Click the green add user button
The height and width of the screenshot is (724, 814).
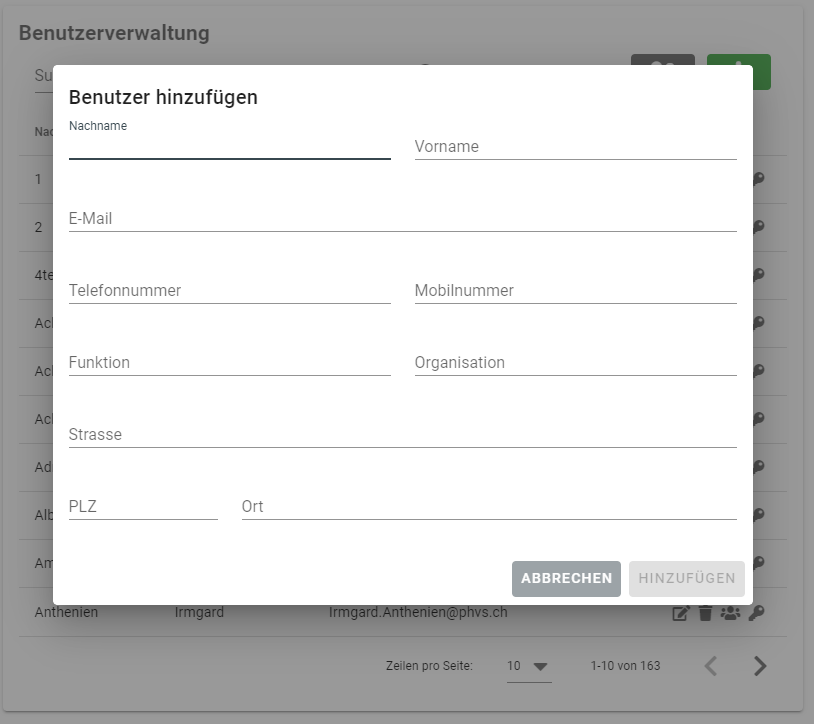[738, 71]
